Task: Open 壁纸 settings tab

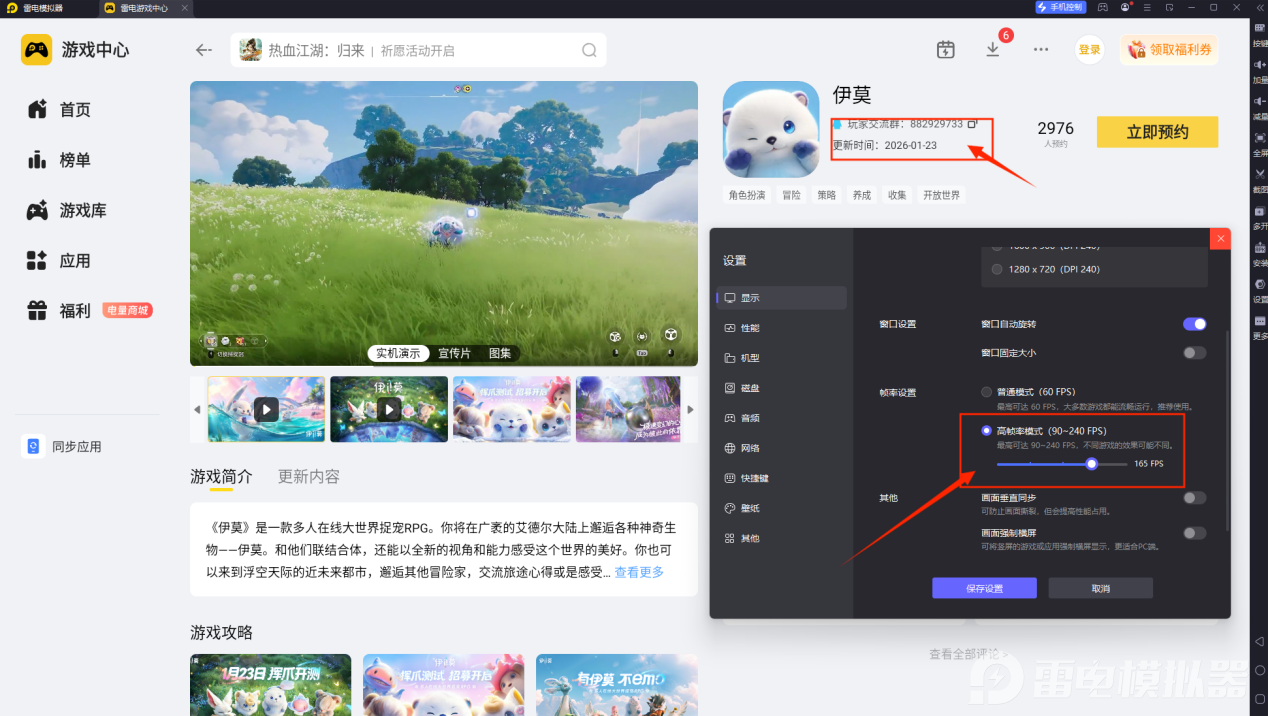Action: (781, 508)
